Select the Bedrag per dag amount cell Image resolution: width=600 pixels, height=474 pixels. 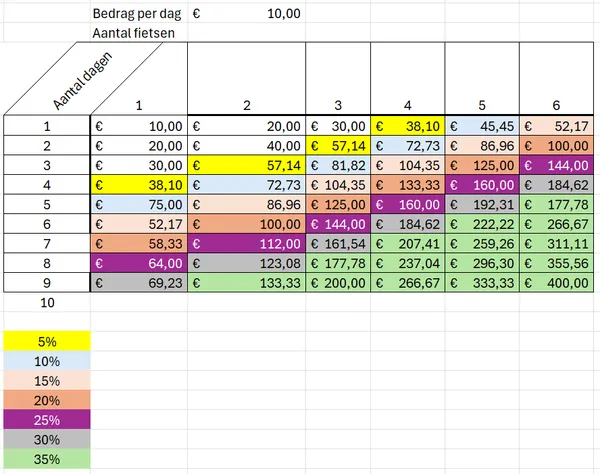247,14
